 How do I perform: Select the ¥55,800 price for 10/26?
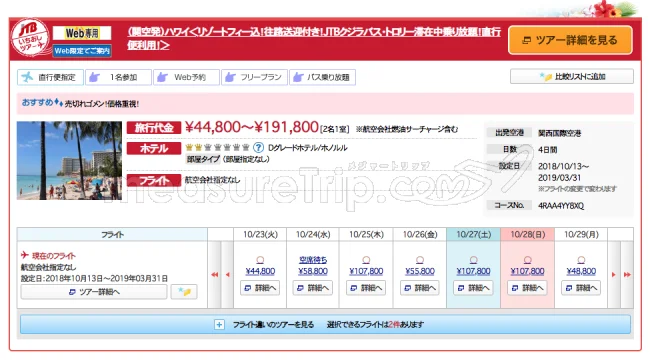(420, 271)
